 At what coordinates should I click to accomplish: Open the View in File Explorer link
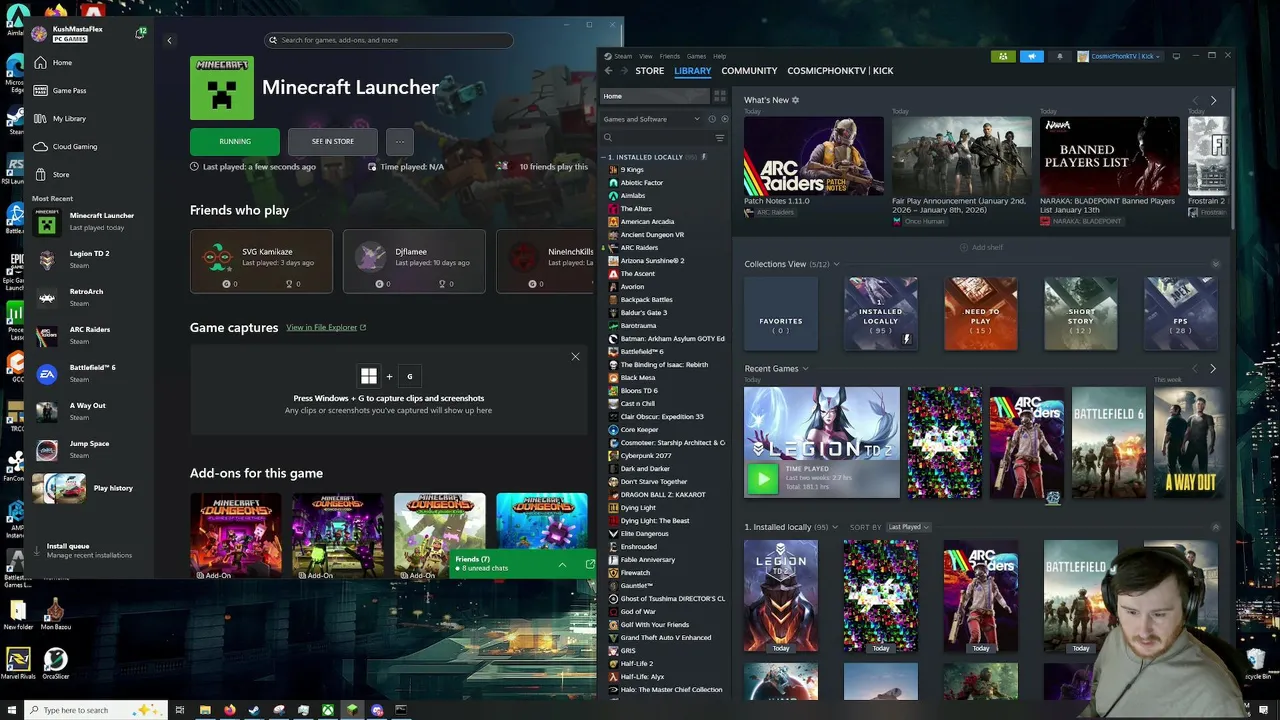point(326,327)
